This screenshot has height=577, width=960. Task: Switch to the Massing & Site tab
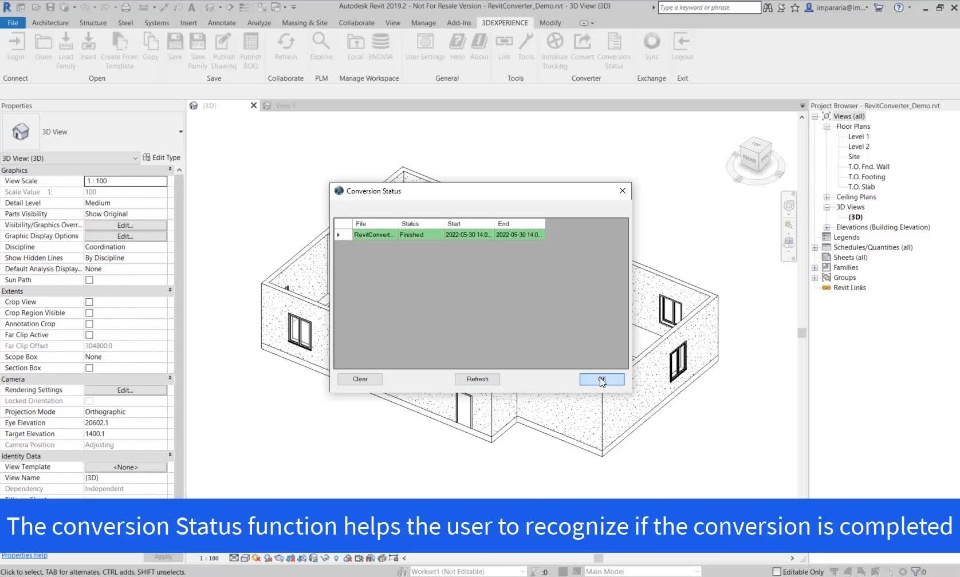click(304, 23)
